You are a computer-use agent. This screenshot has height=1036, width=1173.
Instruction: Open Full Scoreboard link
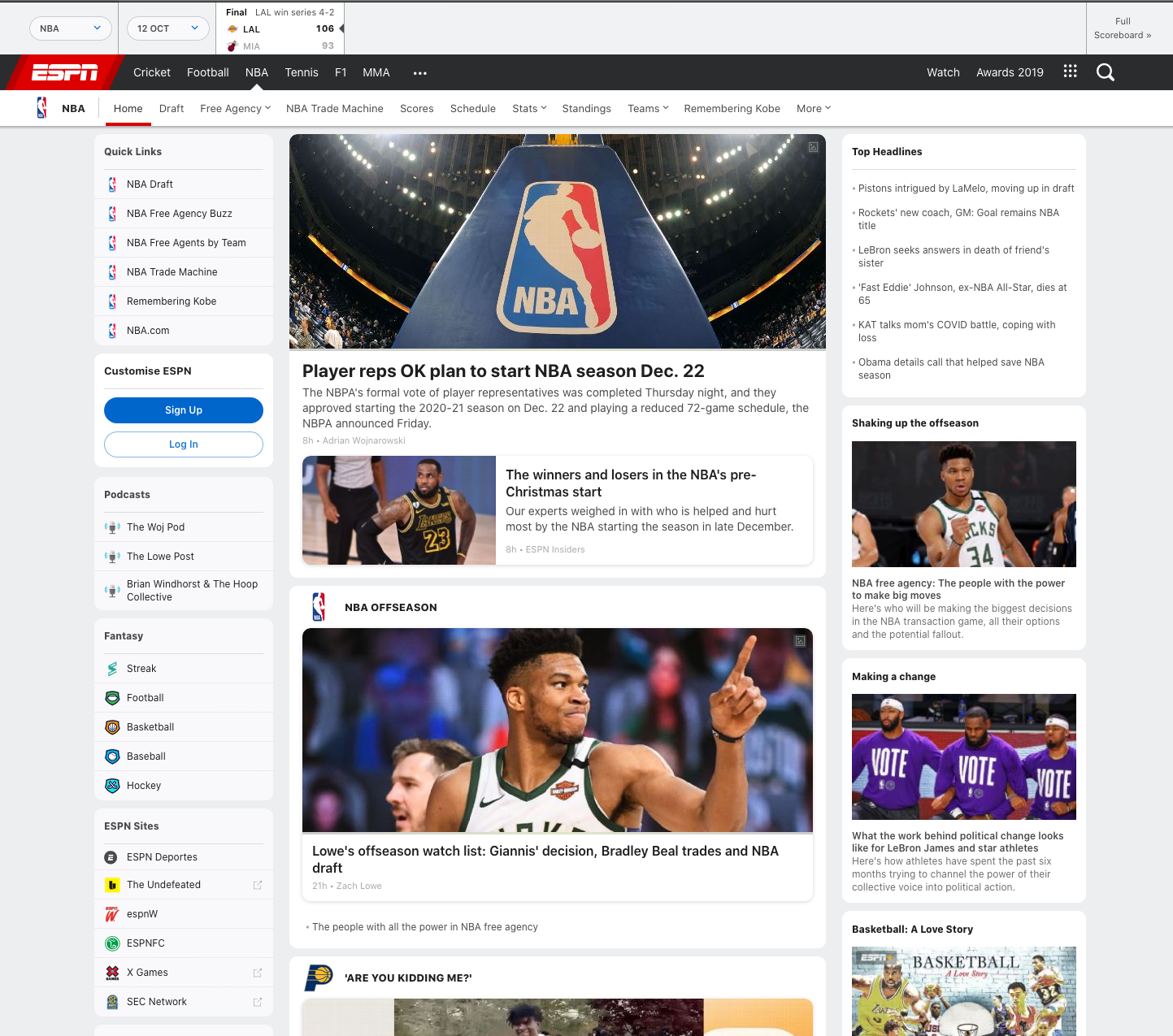(x=1123, y=28)
